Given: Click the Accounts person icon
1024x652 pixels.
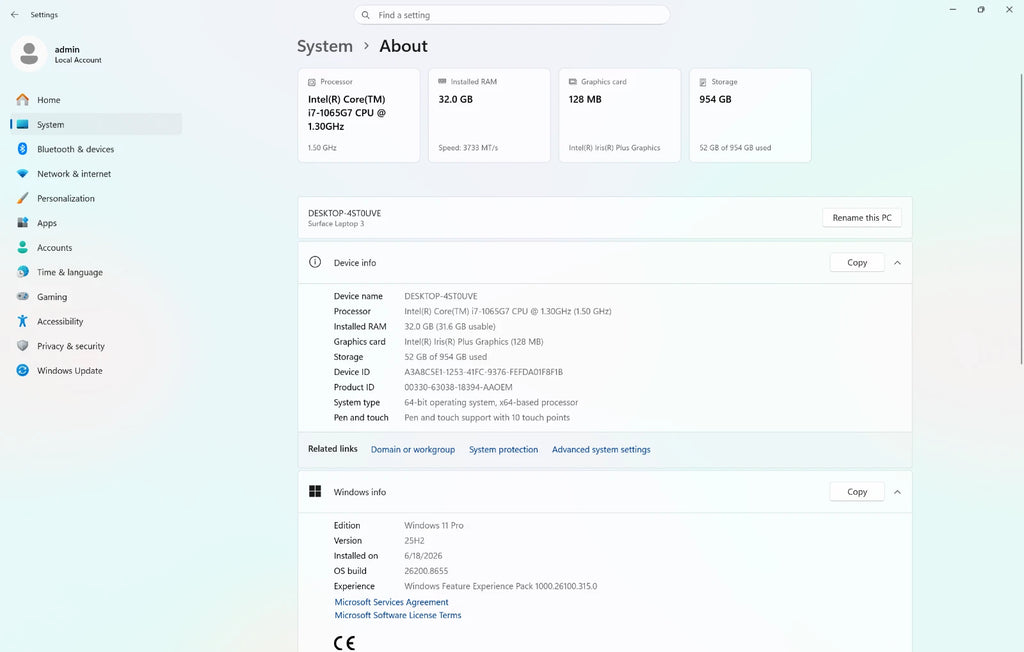Looking at the screenshot, I should click(23, 248).
